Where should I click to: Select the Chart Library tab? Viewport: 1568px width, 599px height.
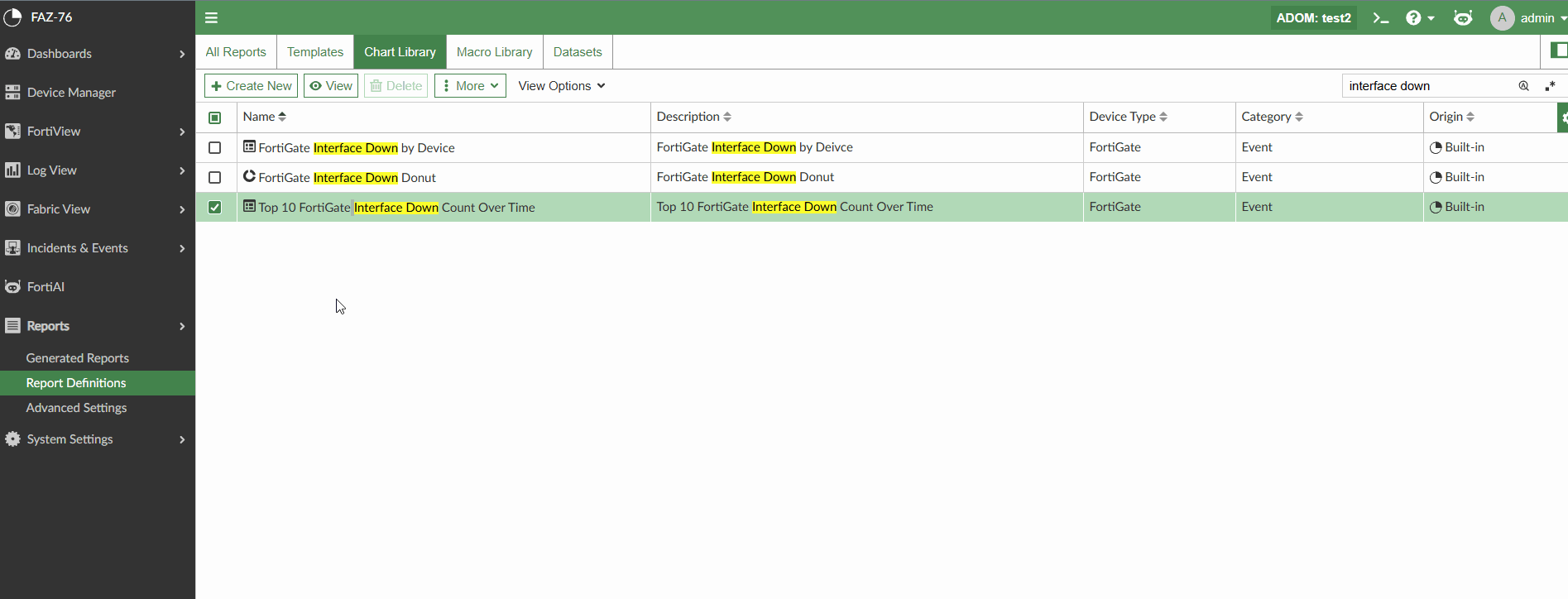pyautogui.click(x=400, y=51)
